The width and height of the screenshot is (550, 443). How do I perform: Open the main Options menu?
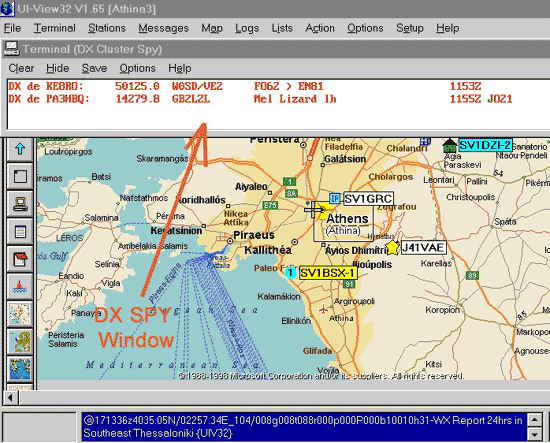(x=365, y=28)
